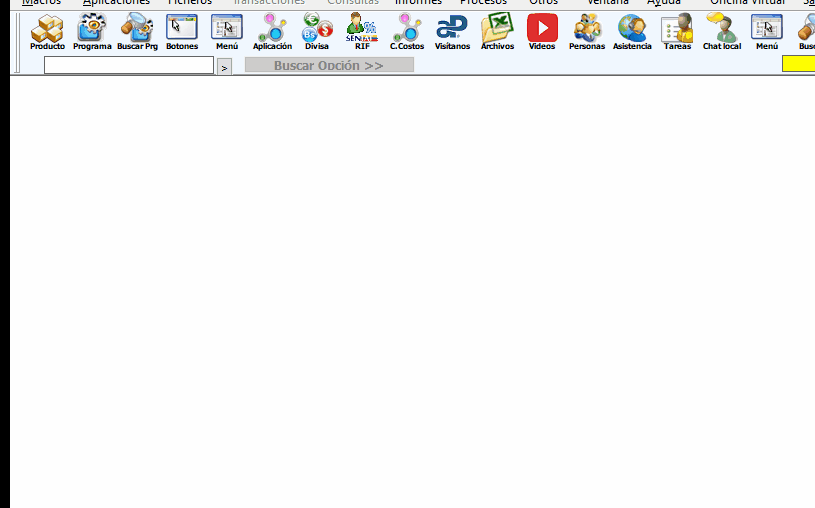Open C.Costos cost centers icon
815x508 pixels.
tap(407, 32)
